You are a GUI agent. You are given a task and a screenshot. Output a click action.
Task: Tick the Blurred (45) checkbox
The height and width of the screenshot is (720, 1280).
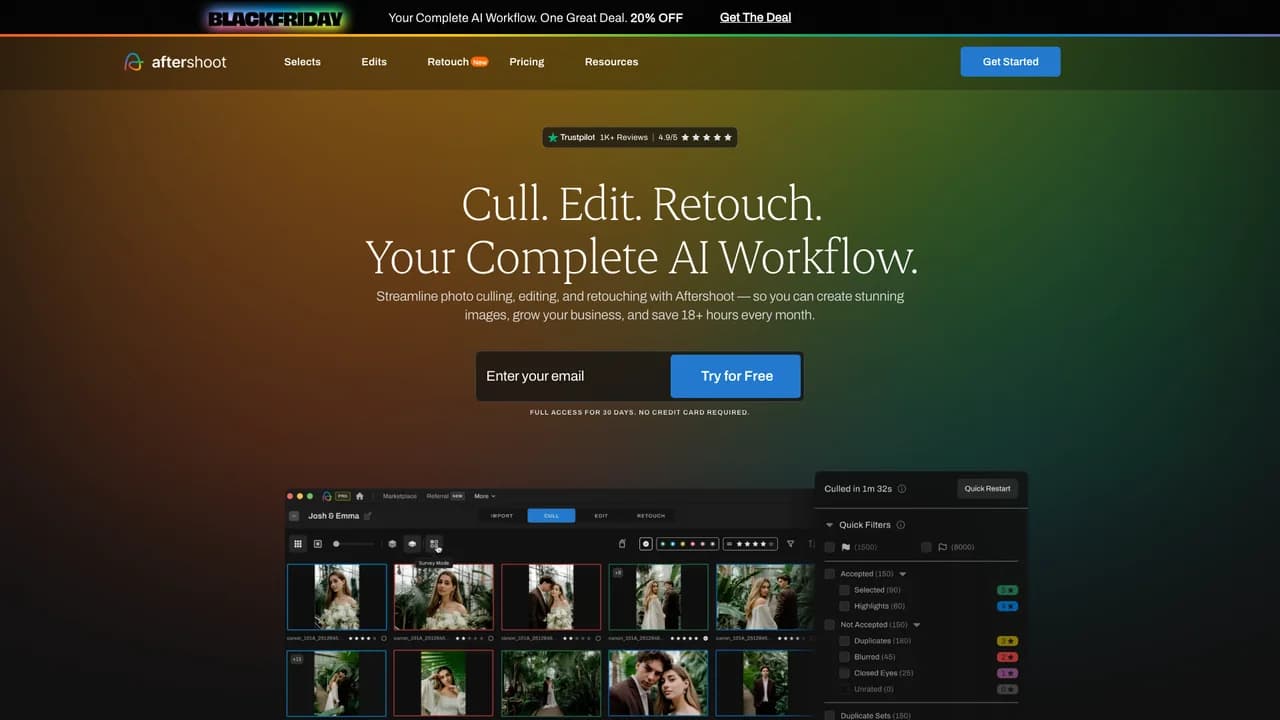(x=845, y=657)
